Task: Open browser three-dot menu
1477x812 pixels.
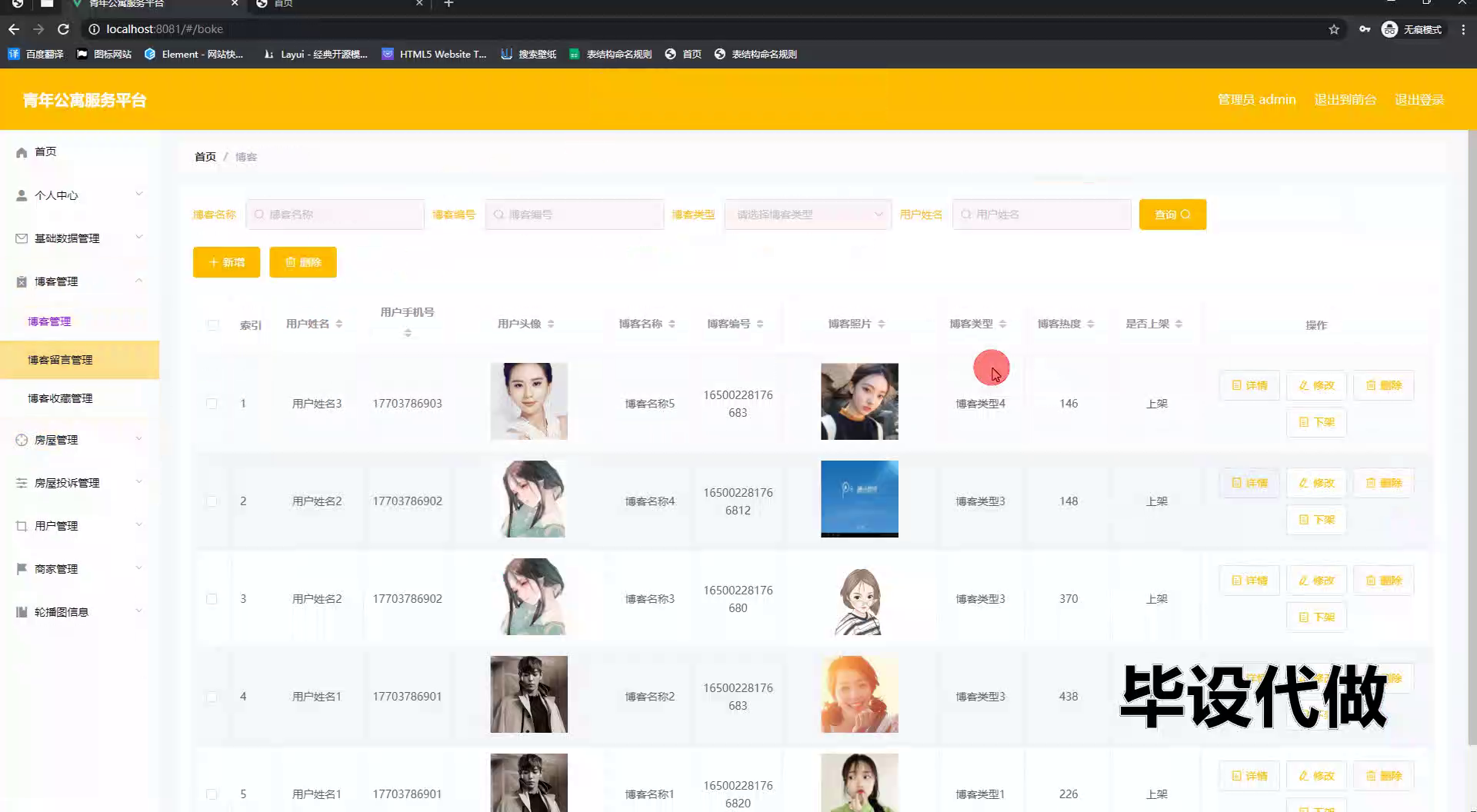Action: pyautogui.click(x=1463, y=29)
